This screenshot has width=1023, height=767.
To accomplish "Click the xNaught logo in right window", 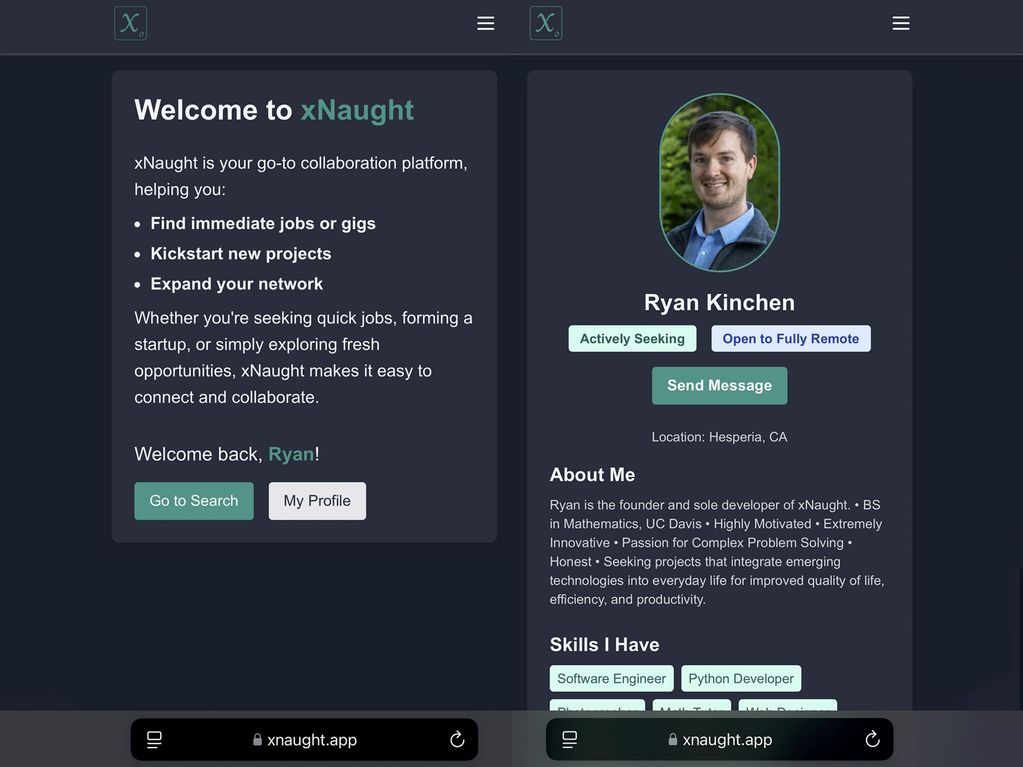I will point(545,23).
